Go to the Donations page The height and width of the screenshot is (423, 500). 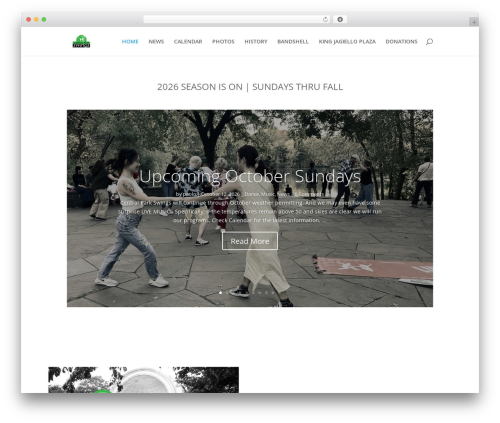(401, 42)
